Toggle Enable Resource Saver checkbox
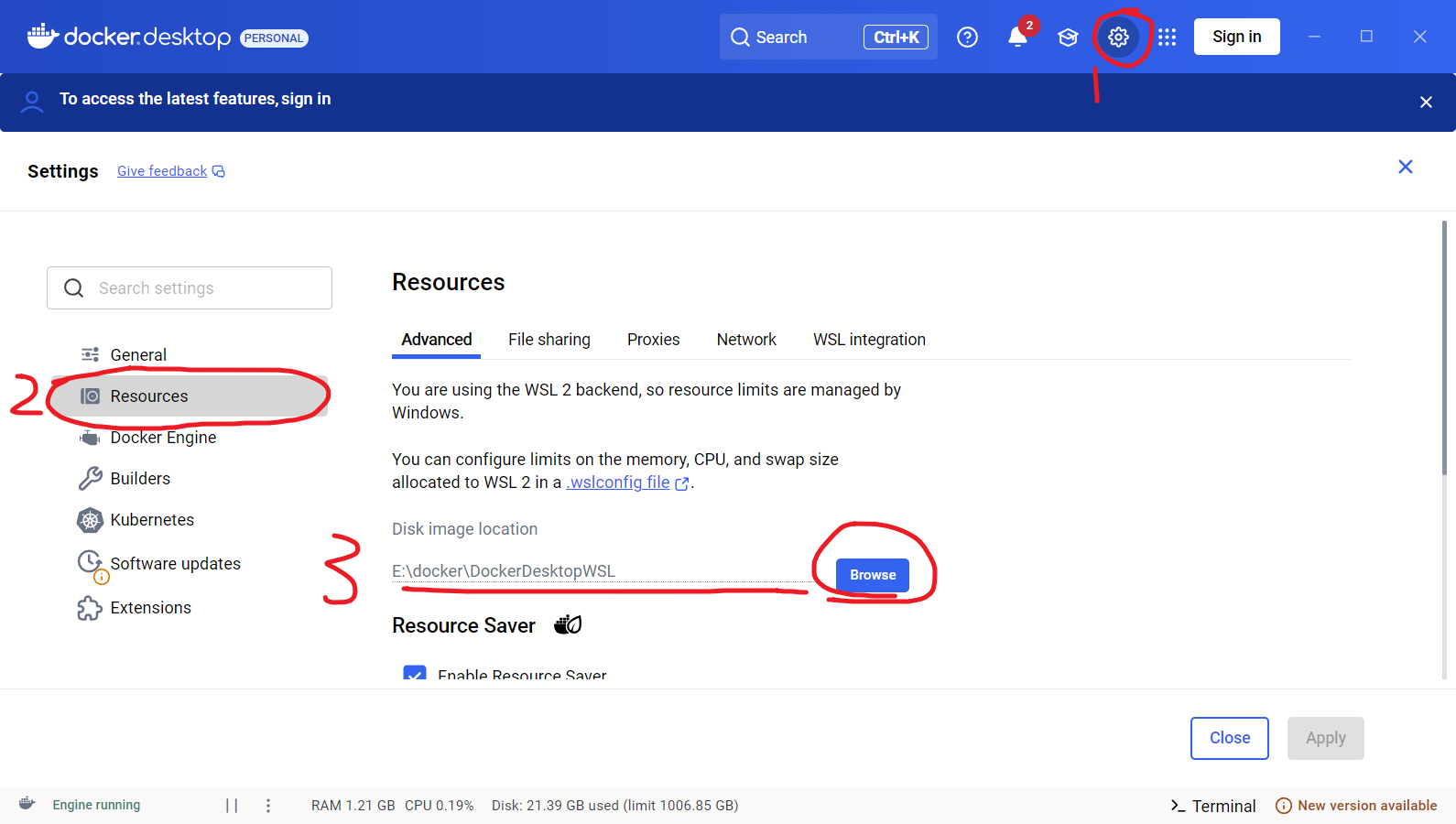 click(x=415, y=675)
